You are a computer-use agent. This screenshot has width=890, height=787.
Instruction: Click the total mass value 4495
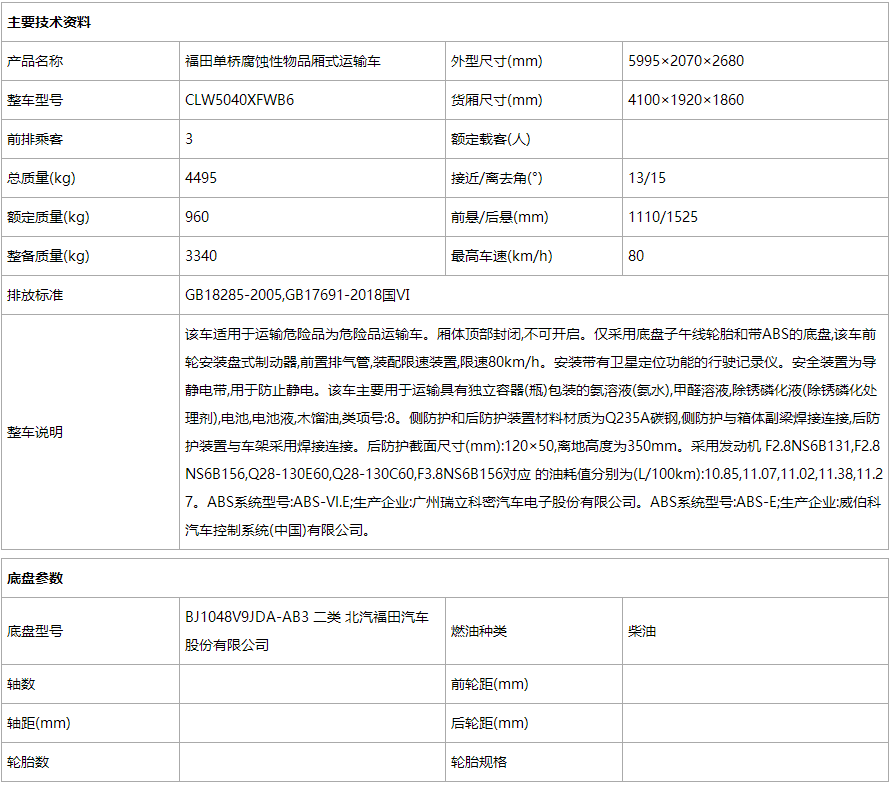point(201,178)
